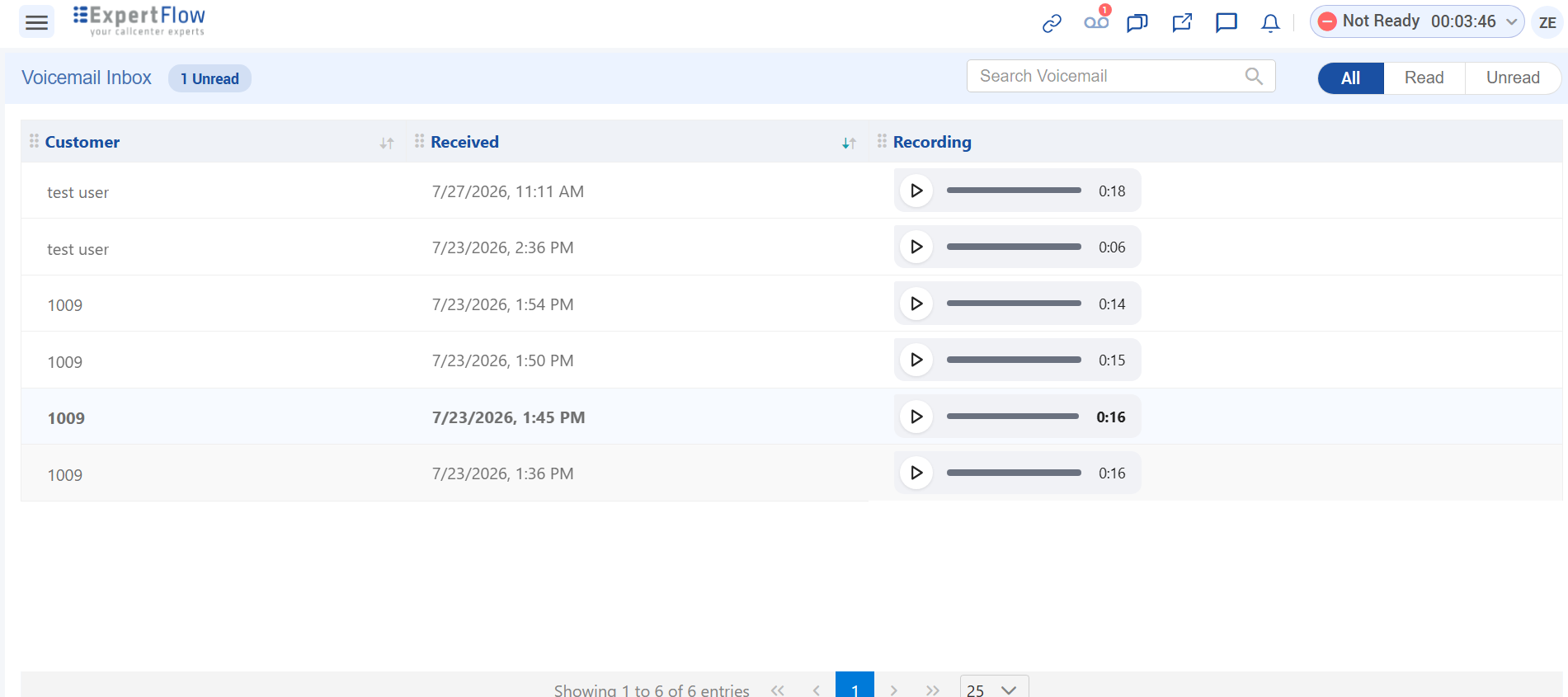
Task: Sort table by Received column
Action: 849,143
